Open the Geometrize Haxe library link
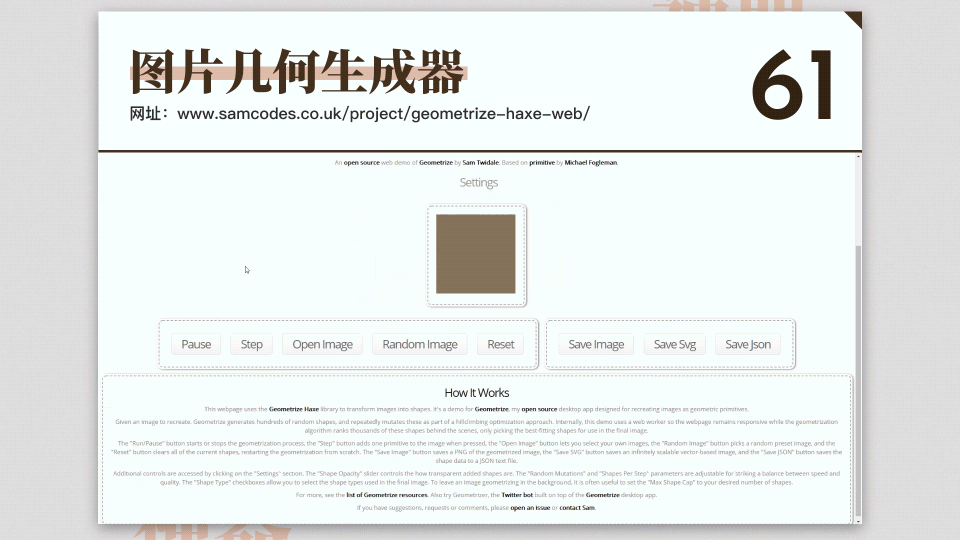Image resolution: width=960 pixels, height=540 pixels. (294, 409)
